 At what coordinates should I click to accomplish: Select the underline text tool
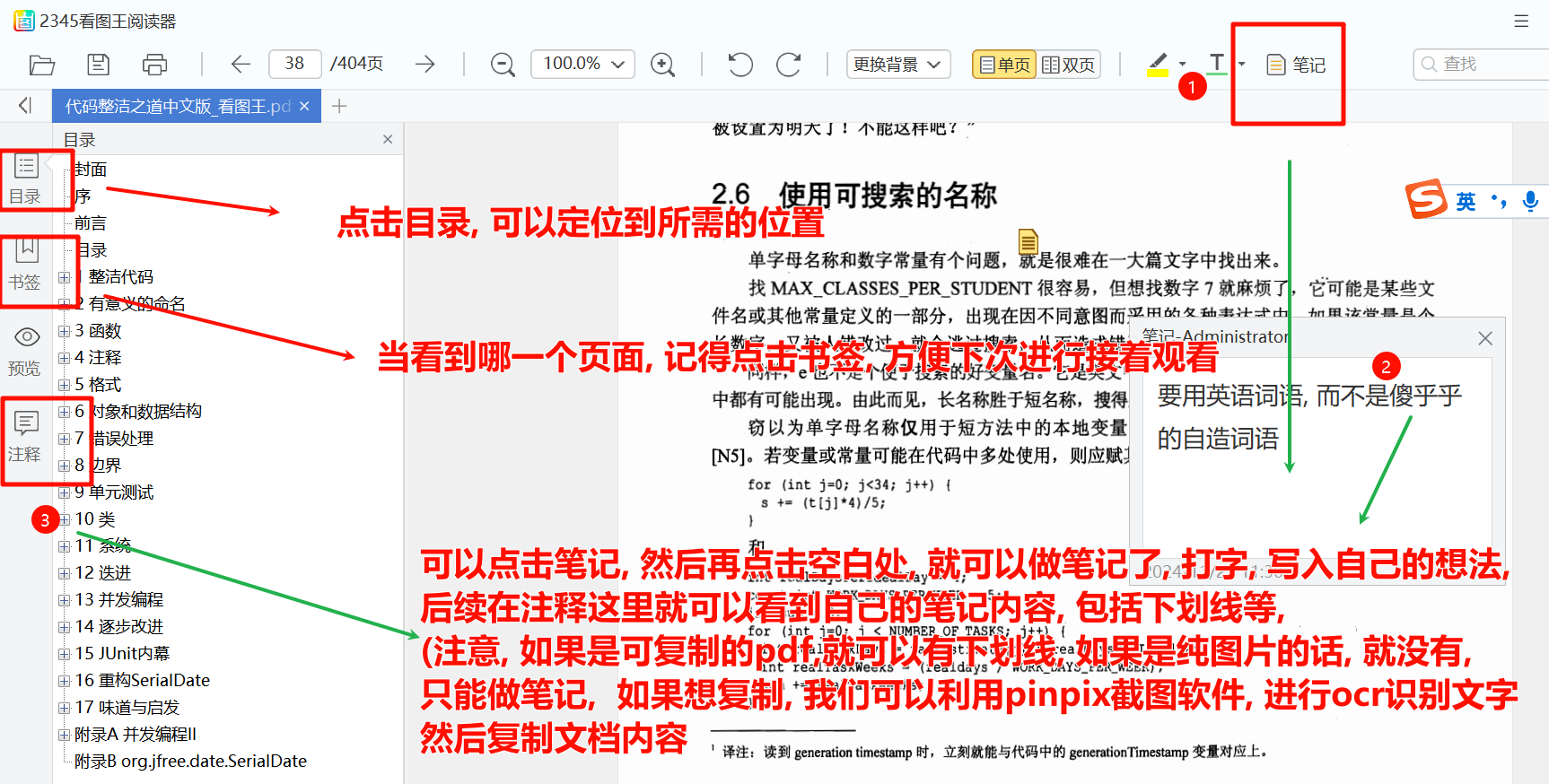(x=1217, y=64)
